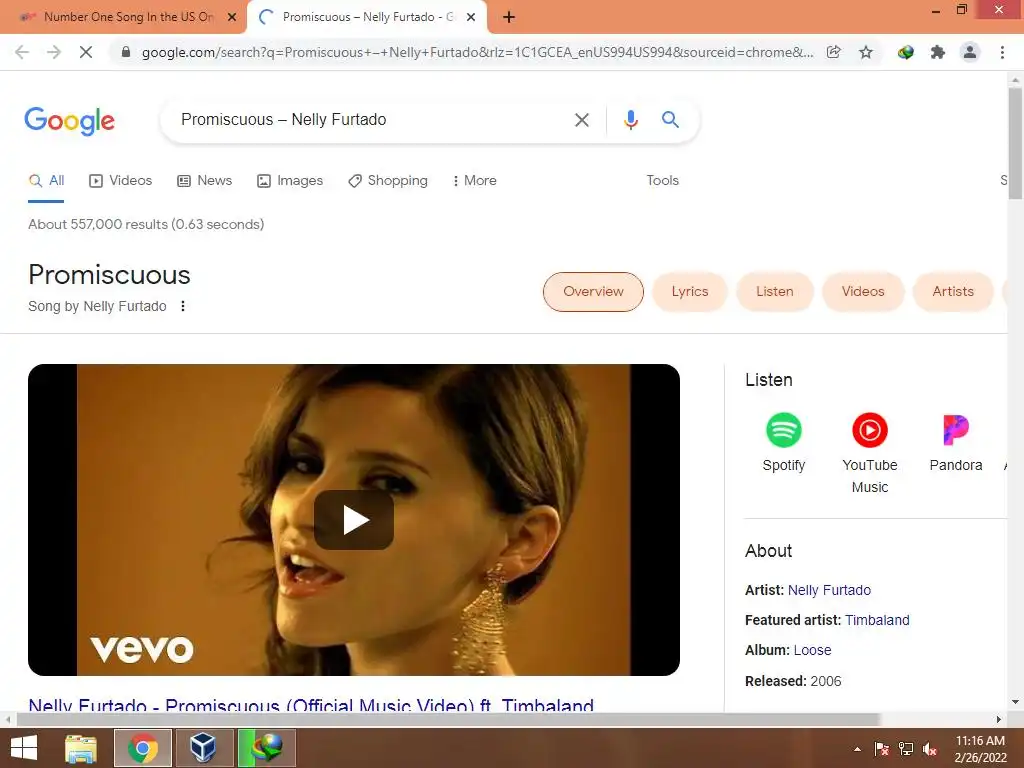Screen dimensions: 1024x768
Task: Open the Chrome three-dot menu
Action: pos(1002,52)
